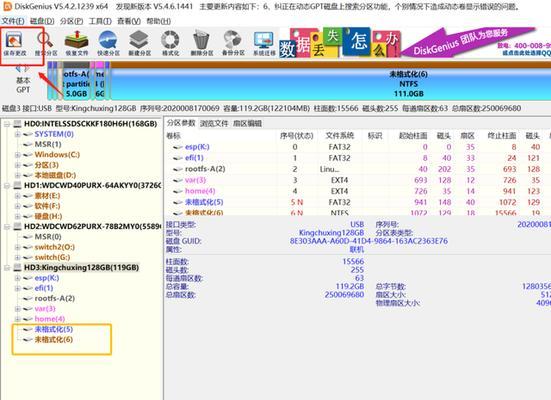This screenshot has width=551, height=400.
Task: Click the partition icon beside esp(K:) in table
Action: click(x=177, y=147)
